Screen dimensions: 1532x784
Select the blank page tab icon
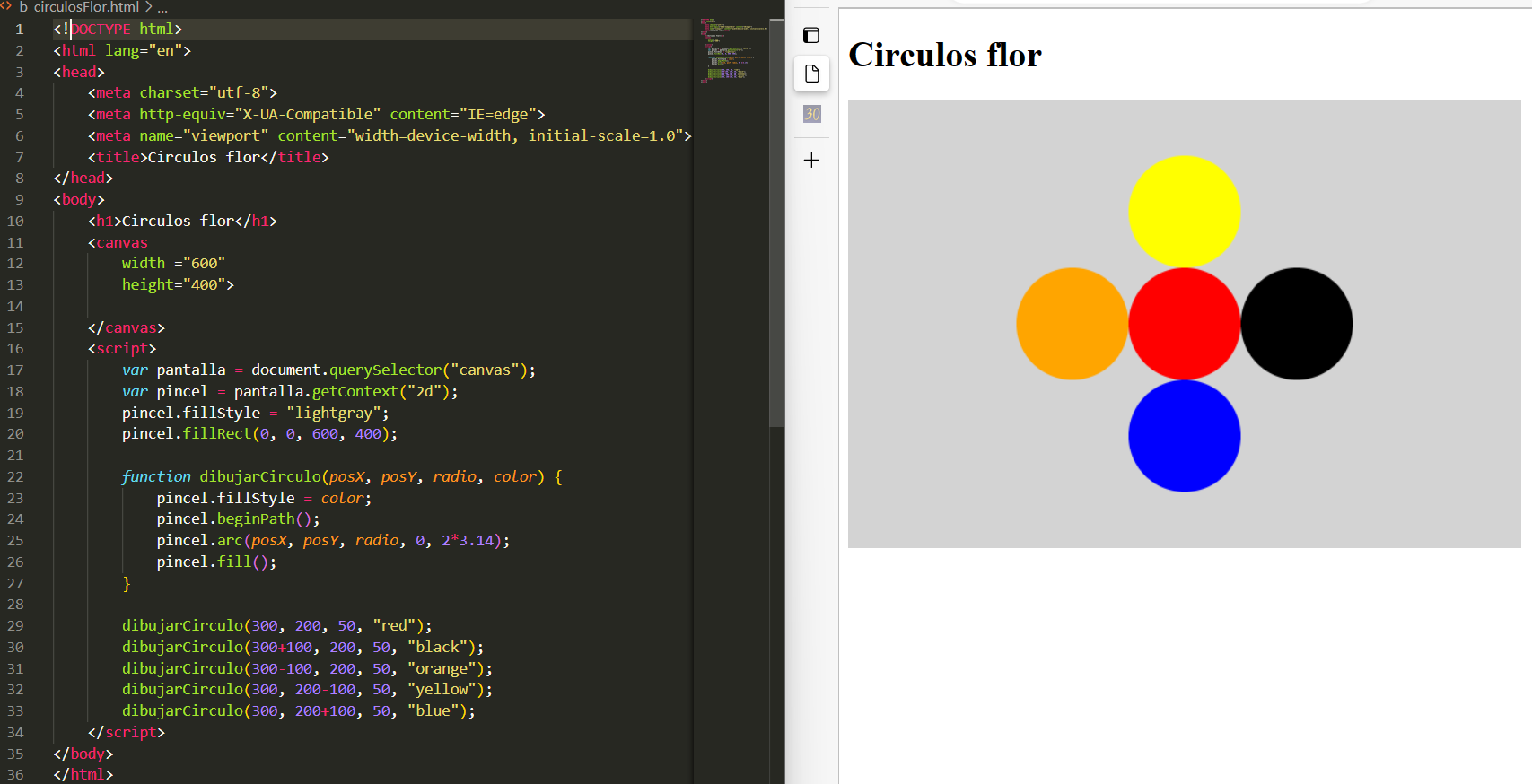811,74
